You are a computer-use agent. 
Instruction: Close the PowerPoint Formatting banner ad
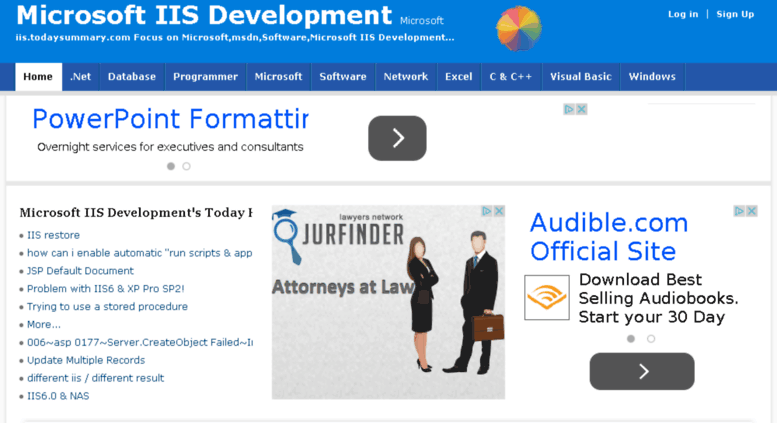(581, 109)
